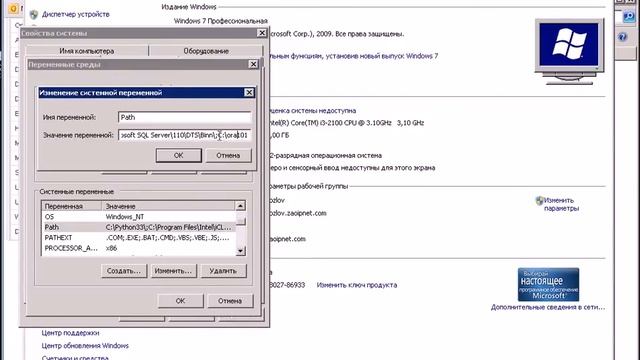
Task: Close the environment variables dialog
Action: [253, 64]
